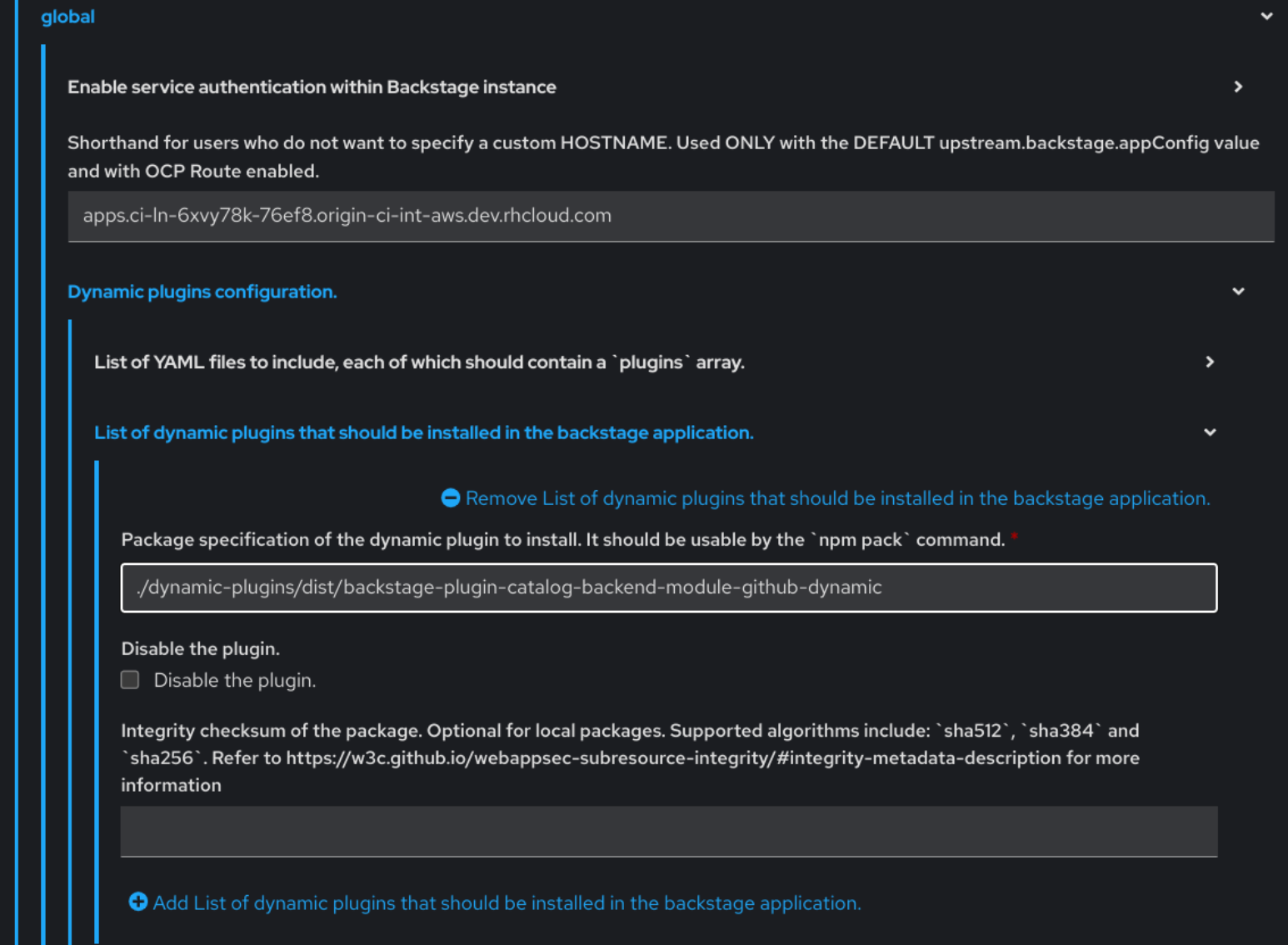Expand Enable service authentication within Backstage instance

tap(312, 87)
